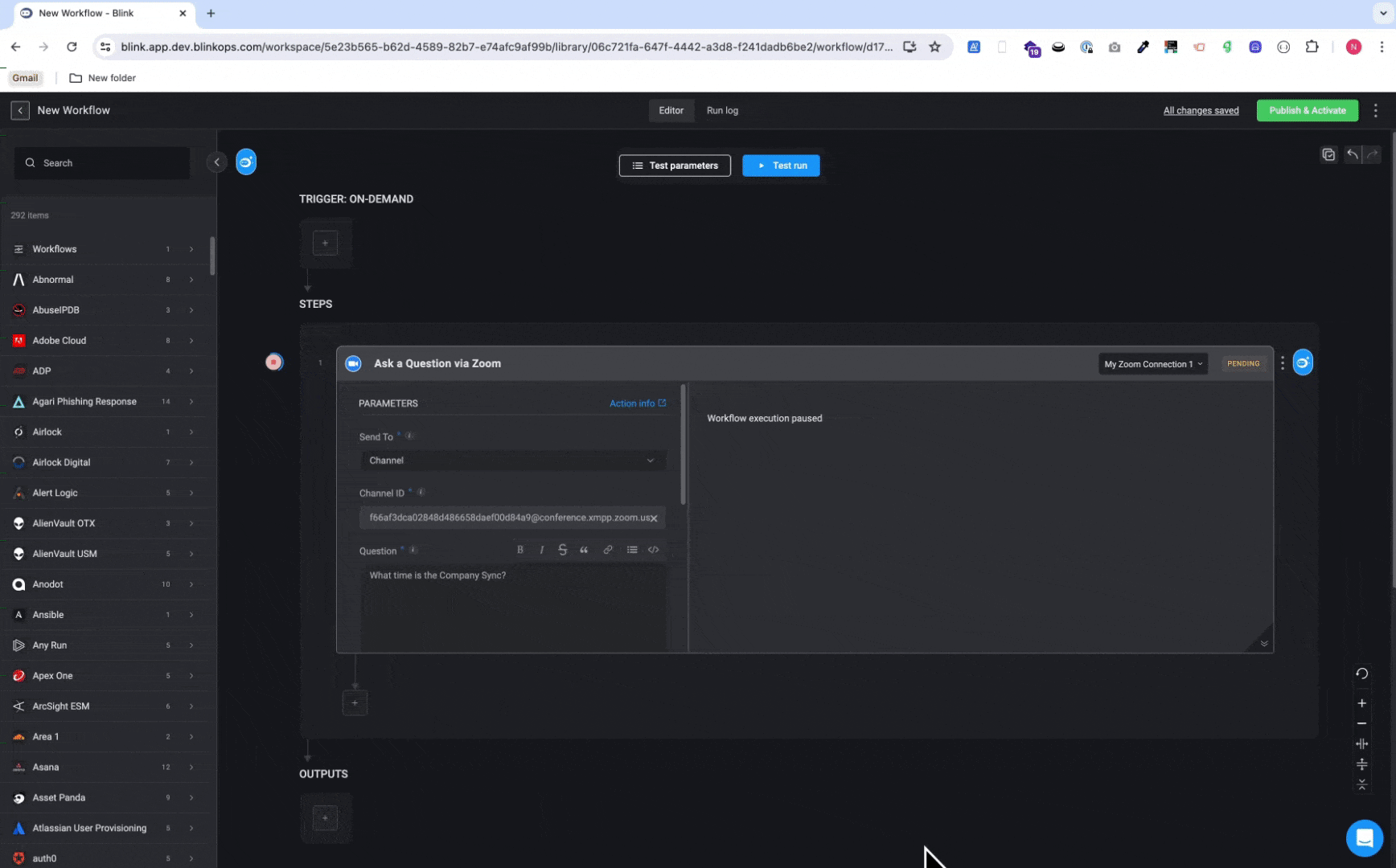Viewport: 1396px width, 868px height.
Task: Click the sidebar Search field
Action: click(x=102, y=163)
